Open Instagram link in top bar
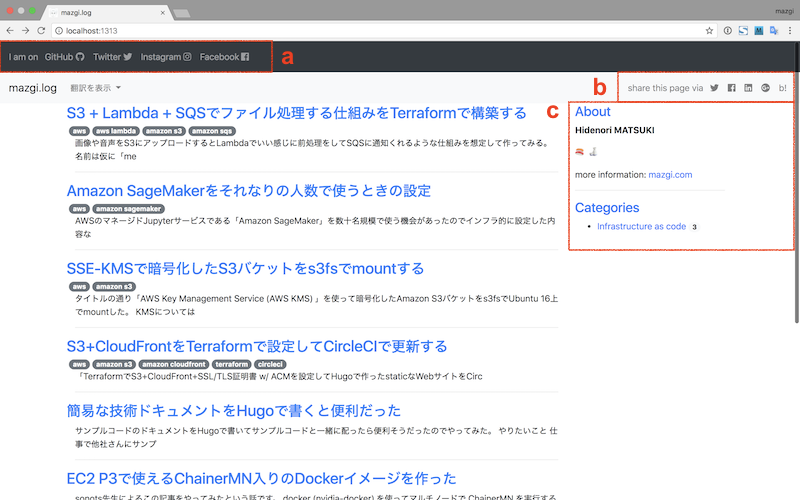This screenshot has height=500, width=800. (166, 57)
